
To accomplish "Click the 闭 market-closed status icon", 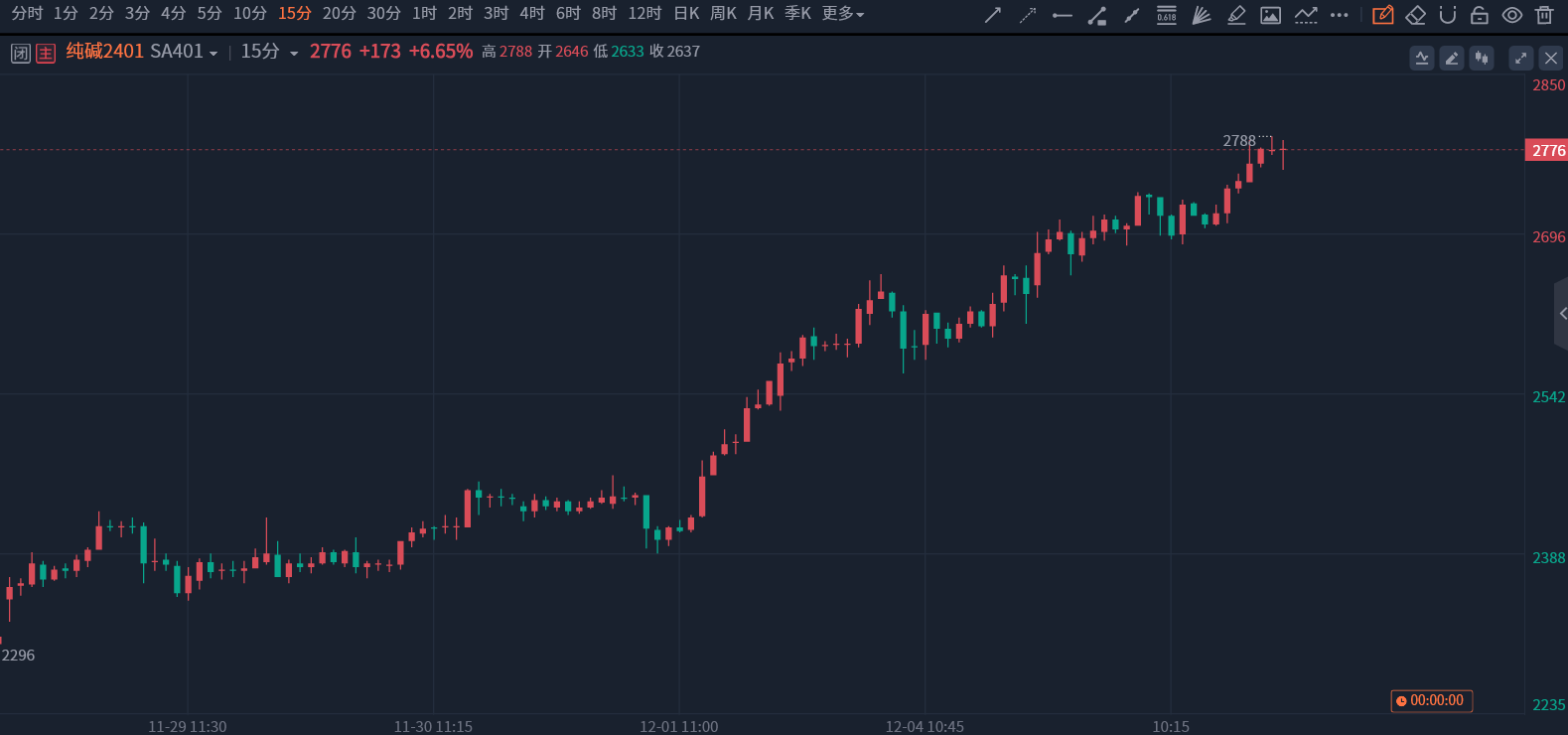I will point(21,53).
